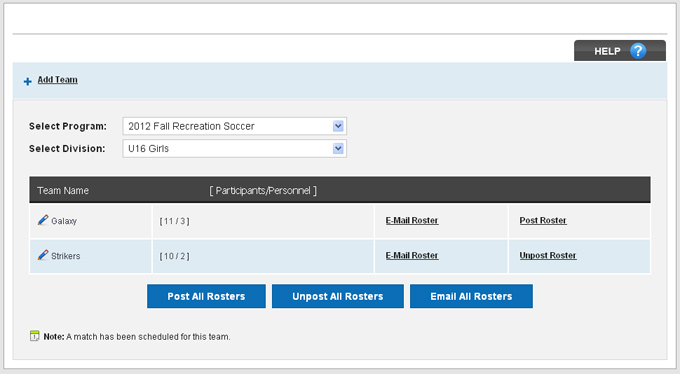
Task: Click the Unpost All Rosters button
Action: click(338, 296)
